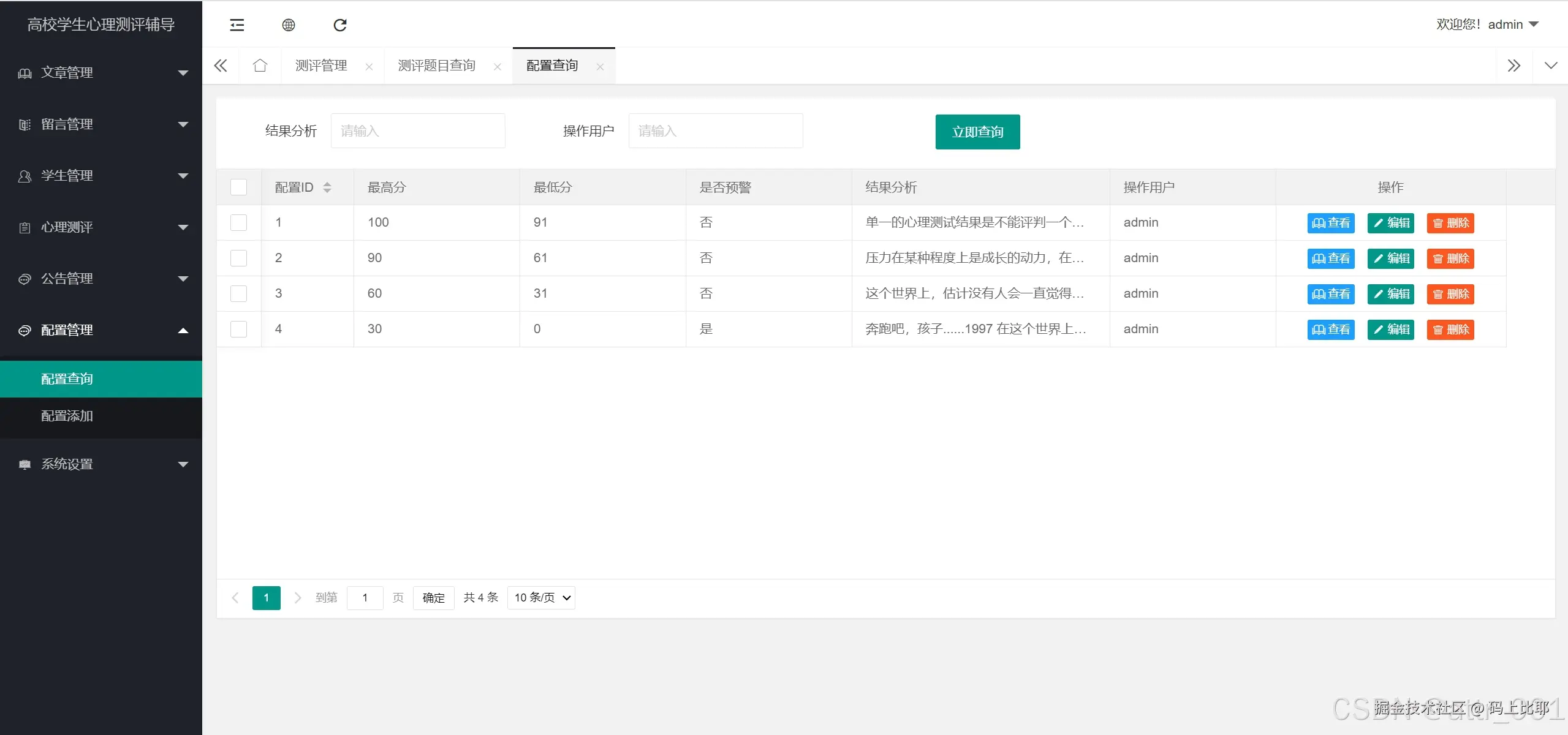Image resolution: width=1568 pixels, height=735 pixels.
Task: Open 配置查询 in the sidebar submenu
Action: pyautogui.click(x=101, y=379)
